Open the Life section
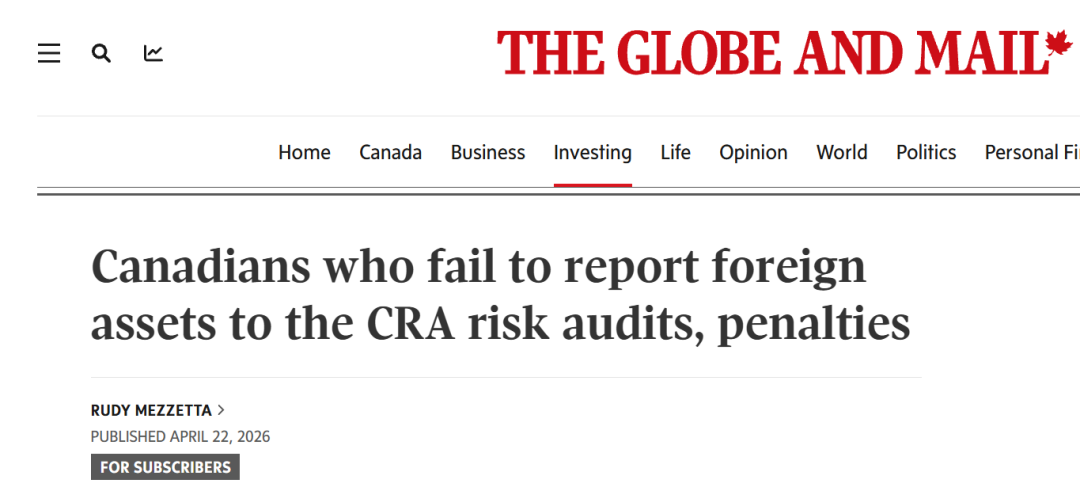This screenshot has width=1080, height=491. click(675, 152)
